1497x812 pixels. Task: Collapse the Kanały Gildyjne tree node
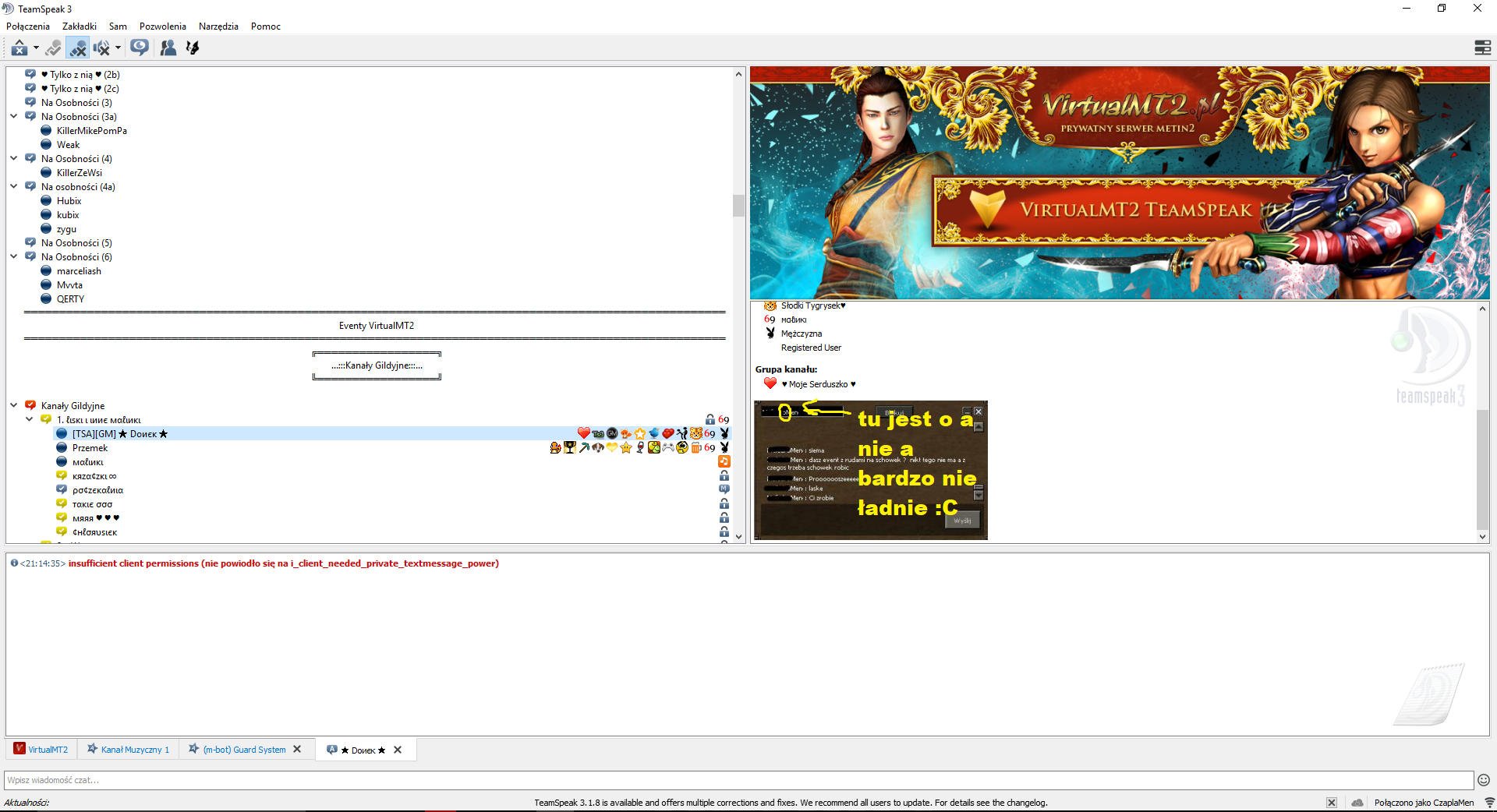coord(14,405)
